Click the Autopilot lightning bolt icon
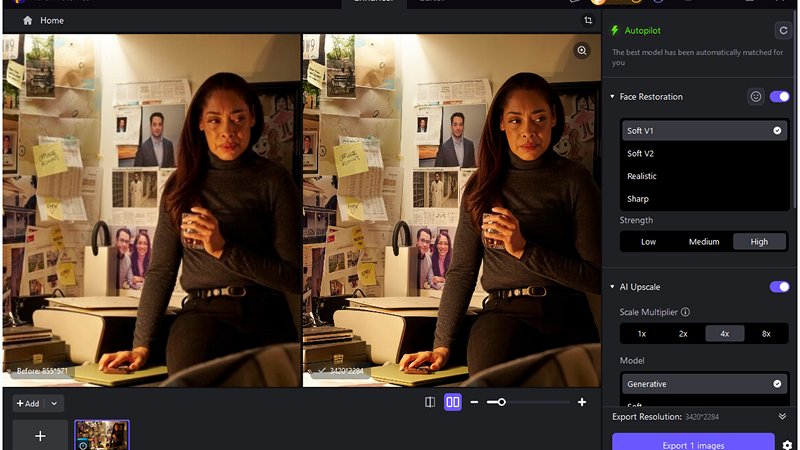 615,31
